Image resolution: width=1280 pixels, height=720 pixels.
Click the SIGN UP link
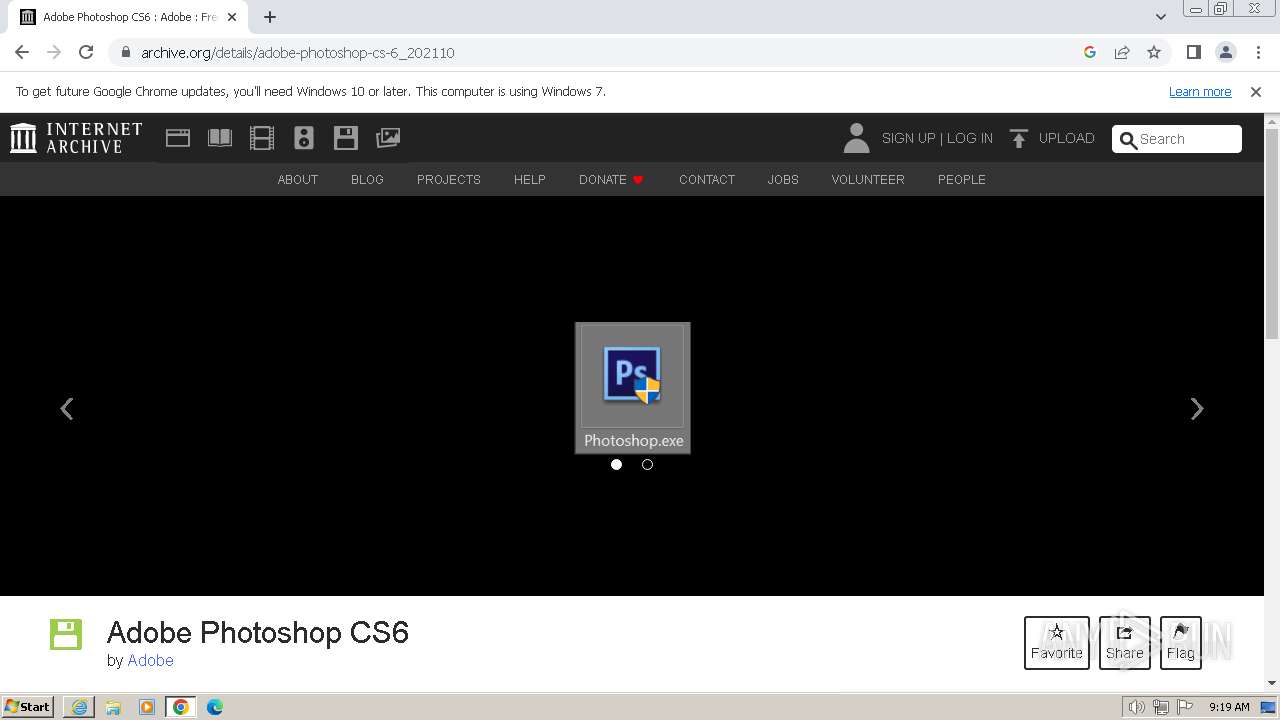[x=908, y=138]
